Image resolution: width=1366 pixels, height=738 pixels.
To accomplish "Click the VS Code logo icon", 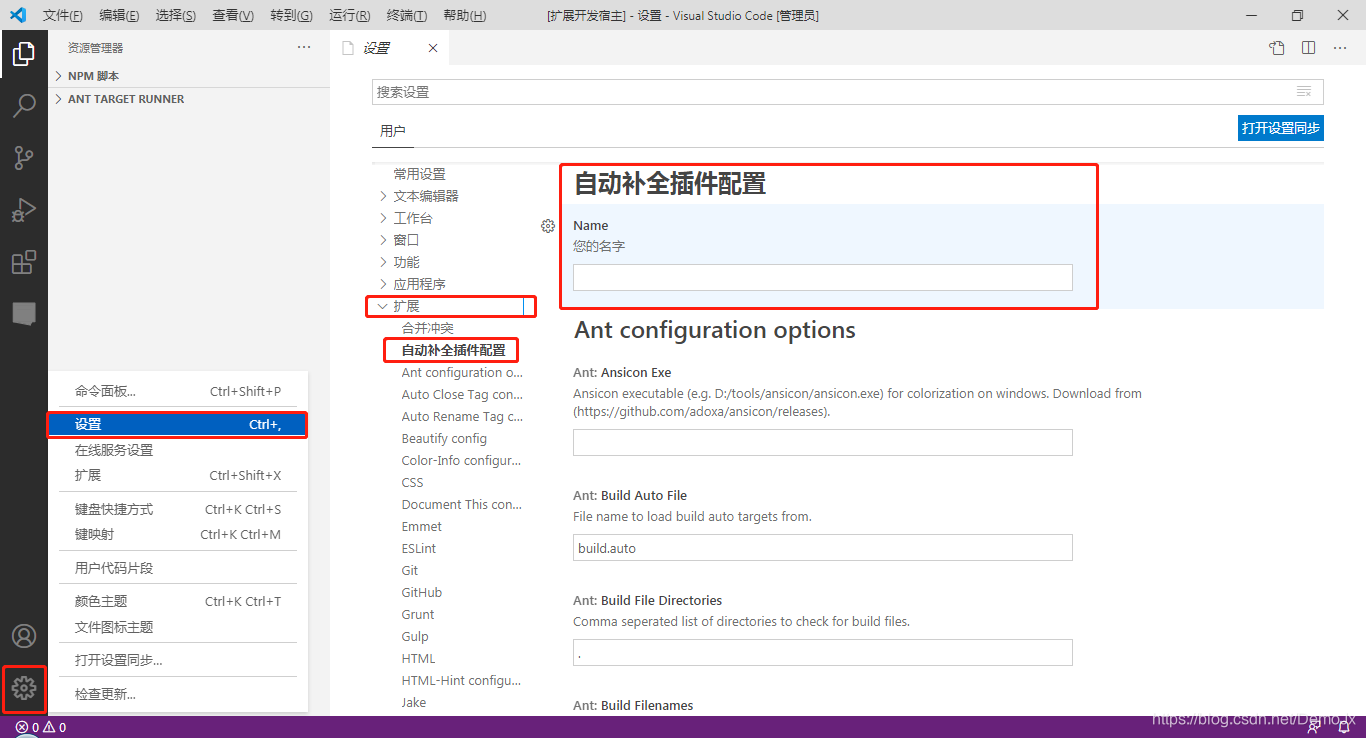I will coord(17,15).
